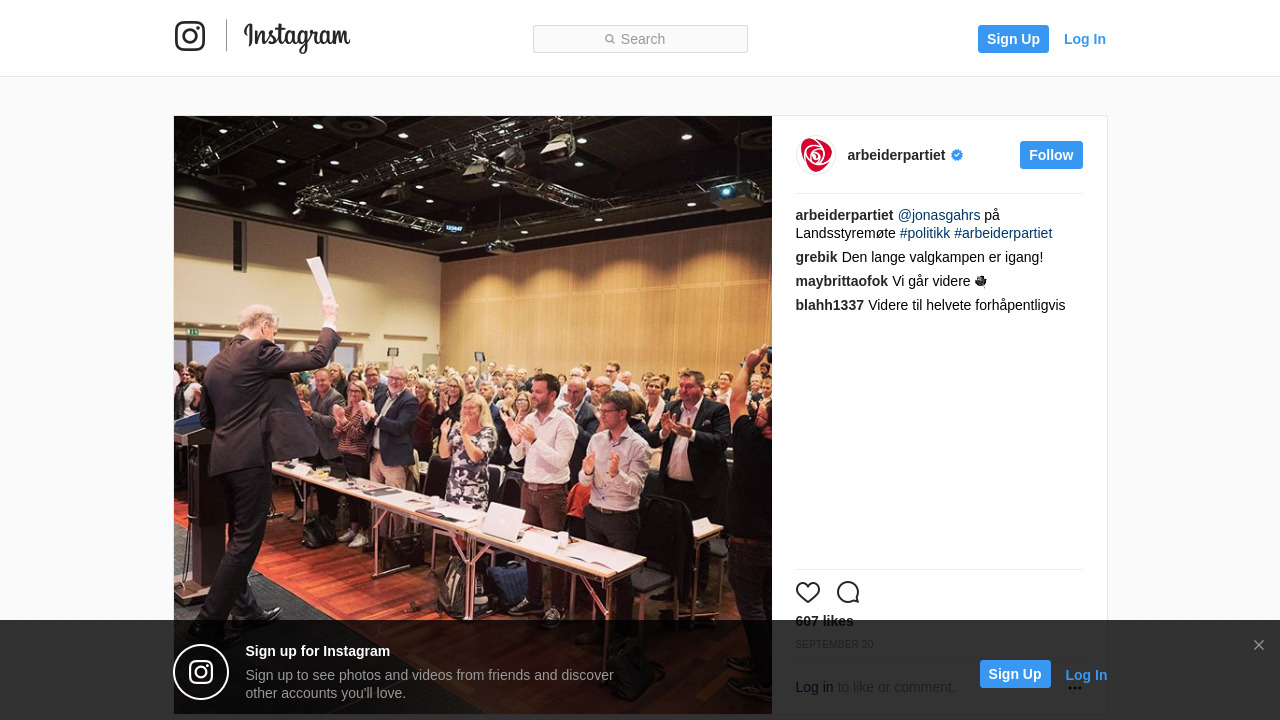The width and height of the screenshot is (1280, 720).
Task: Click Sign Up in the top header
Action: point(1013,39)
